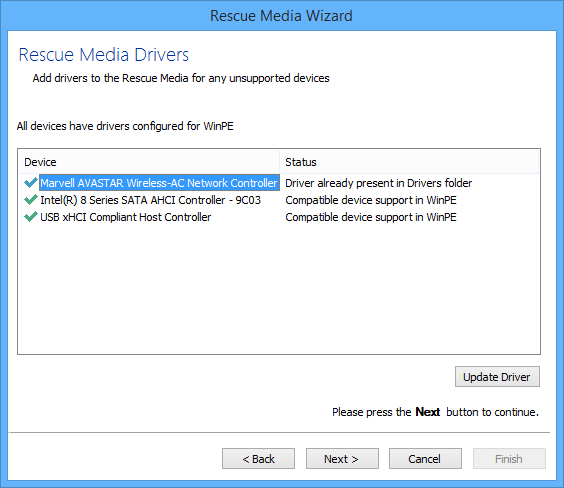Screen dimensions: 564x488
Task: Click the USB controller's WinPE status text
Action: coord(371,217)
